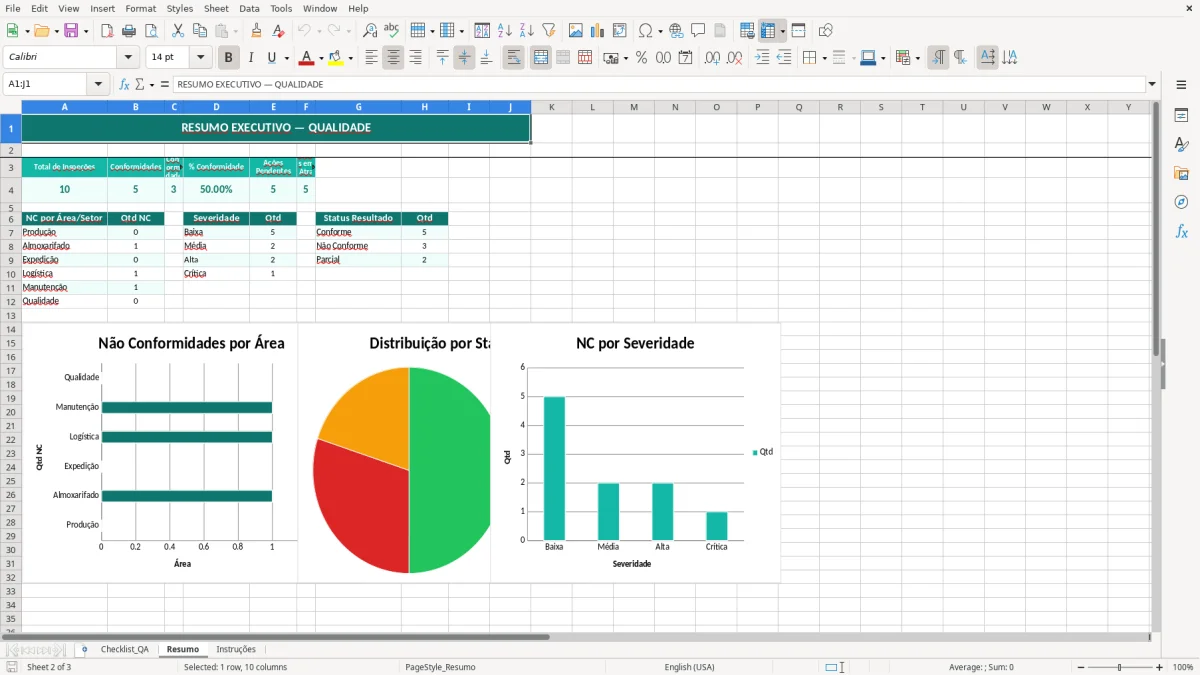
Task: Click English (USA) language in status bar
Action: click(x=689, y=667)
